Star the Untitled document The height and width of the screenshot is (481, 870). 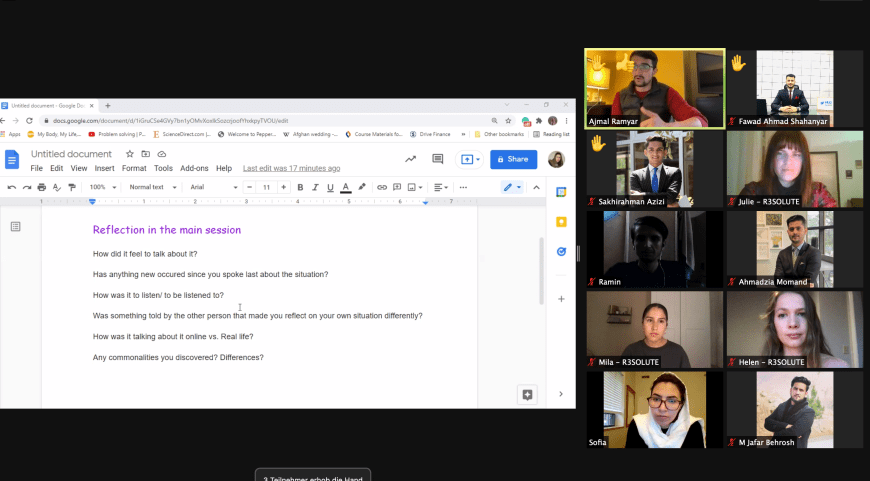[x=130, y=154]
